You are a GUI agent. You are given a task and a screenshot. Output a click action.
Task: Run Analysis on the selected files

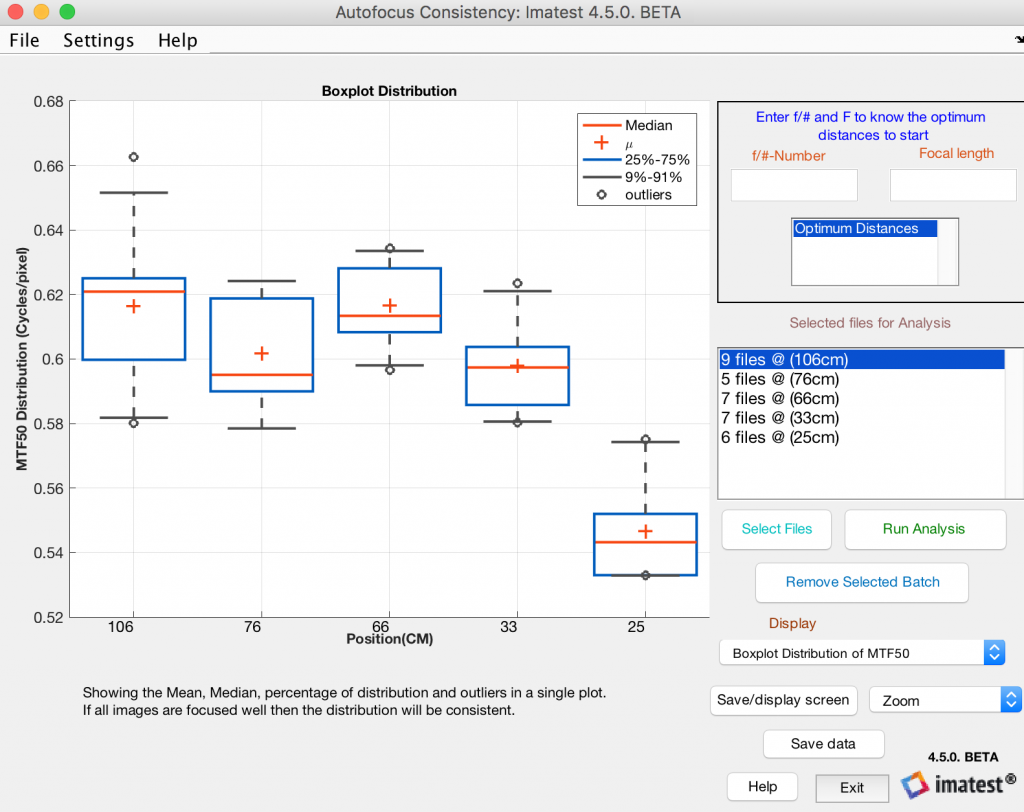[924, 529]
